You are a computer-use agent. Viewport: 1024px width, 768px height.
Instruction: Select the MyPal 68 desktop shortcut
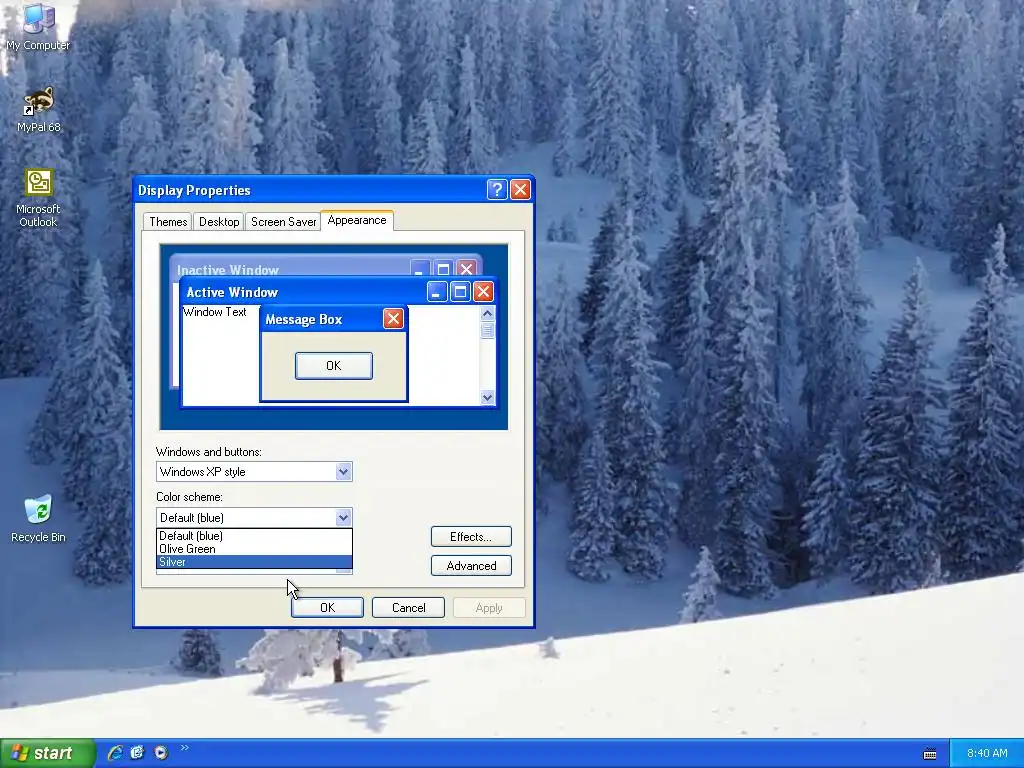pos(38,109)
